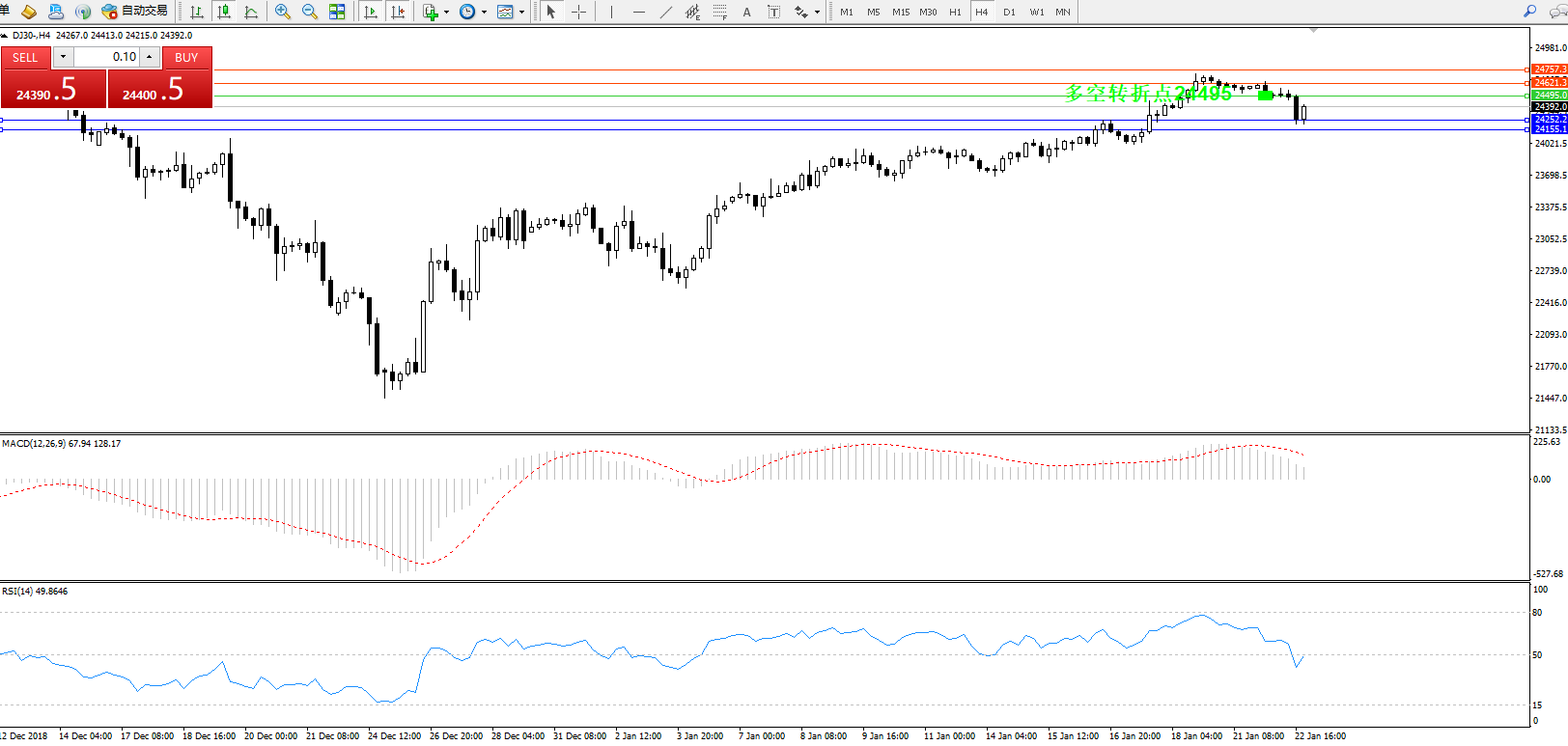This screenshot has height=746, width=1568.
Task: Expand the indicators list dropdown arrow
Action: pos(446,13)
